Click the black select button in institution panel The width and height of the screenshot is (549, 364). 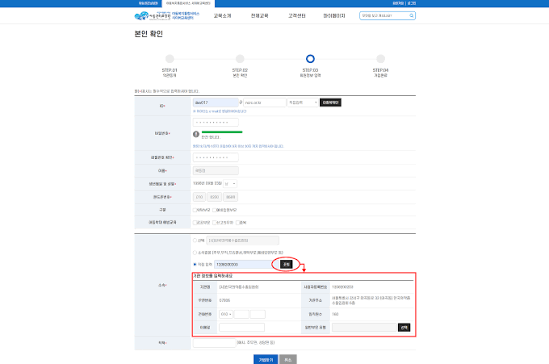tap(404, 328)
